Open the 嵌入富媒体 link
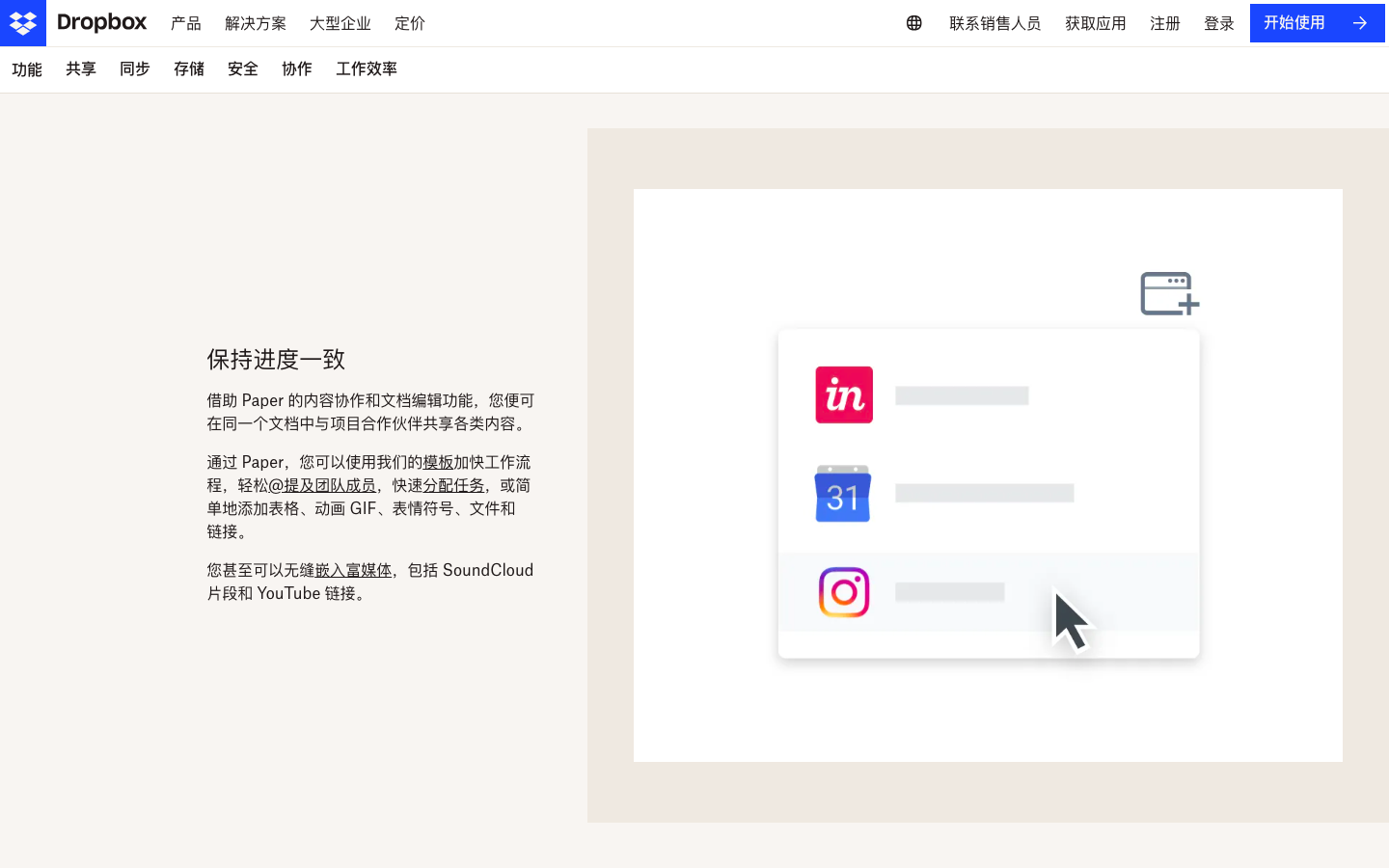 355,569
